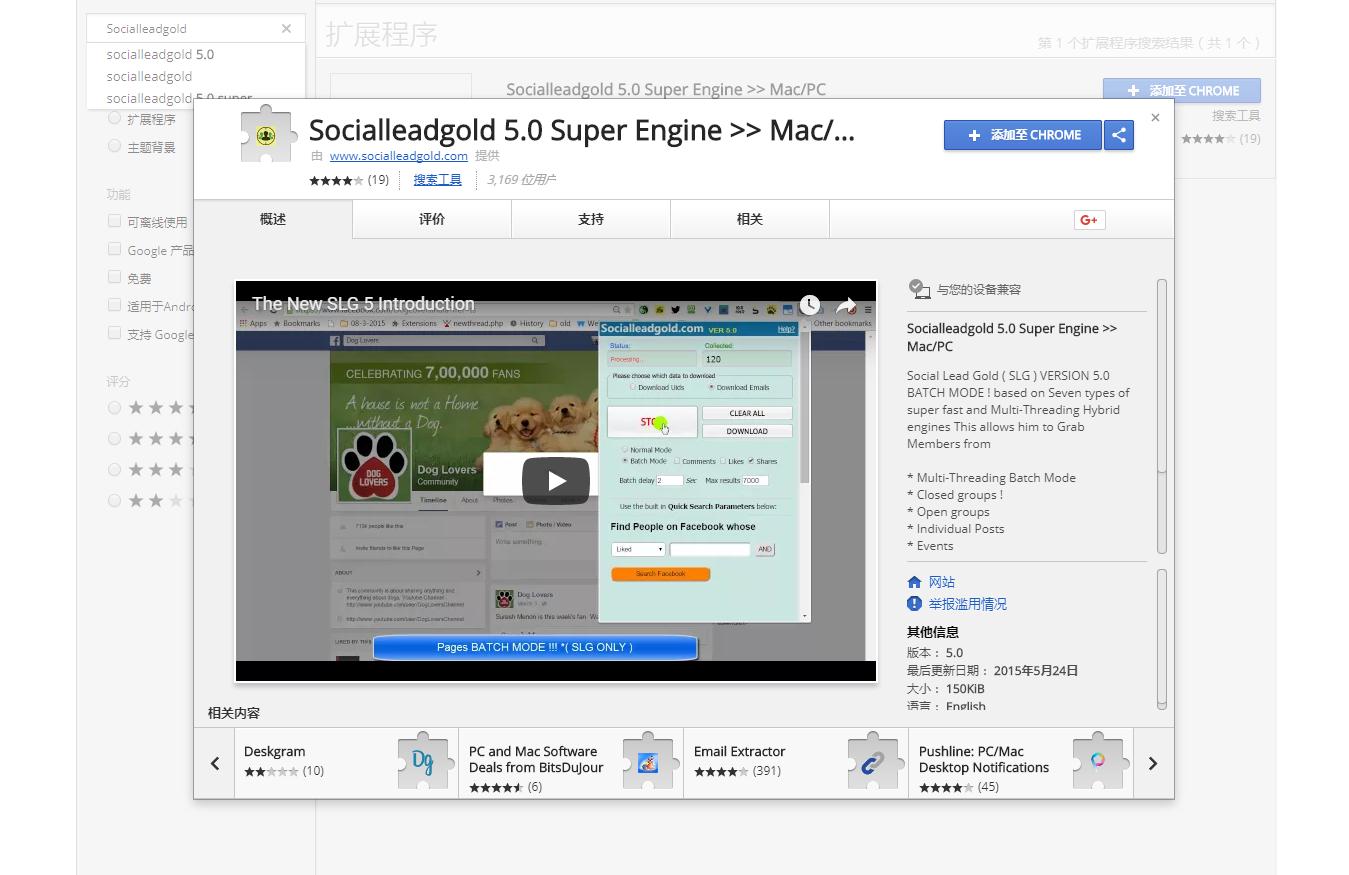The image size is (1349, 875).
Task: Show previous related extensions with left arrow
Action: pyautogui.click(x=215, y=763)
